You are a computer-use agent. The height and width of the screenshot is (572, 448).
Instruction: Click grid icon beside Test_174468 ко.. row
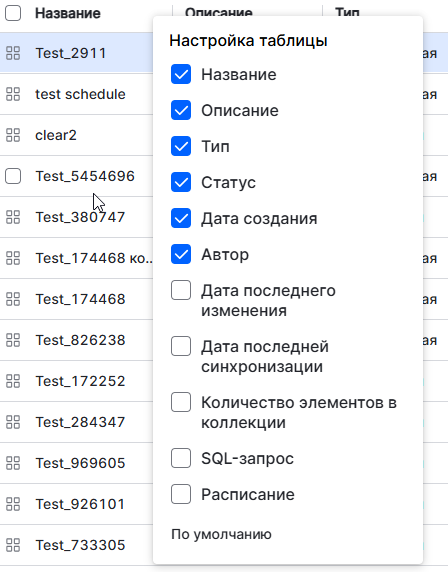(x=13, y=258)
